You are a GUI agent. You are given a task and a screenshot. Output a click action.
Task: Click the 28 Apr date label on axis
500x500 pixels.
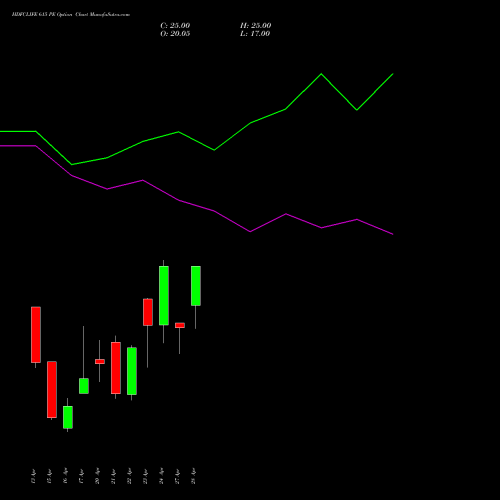193,476
